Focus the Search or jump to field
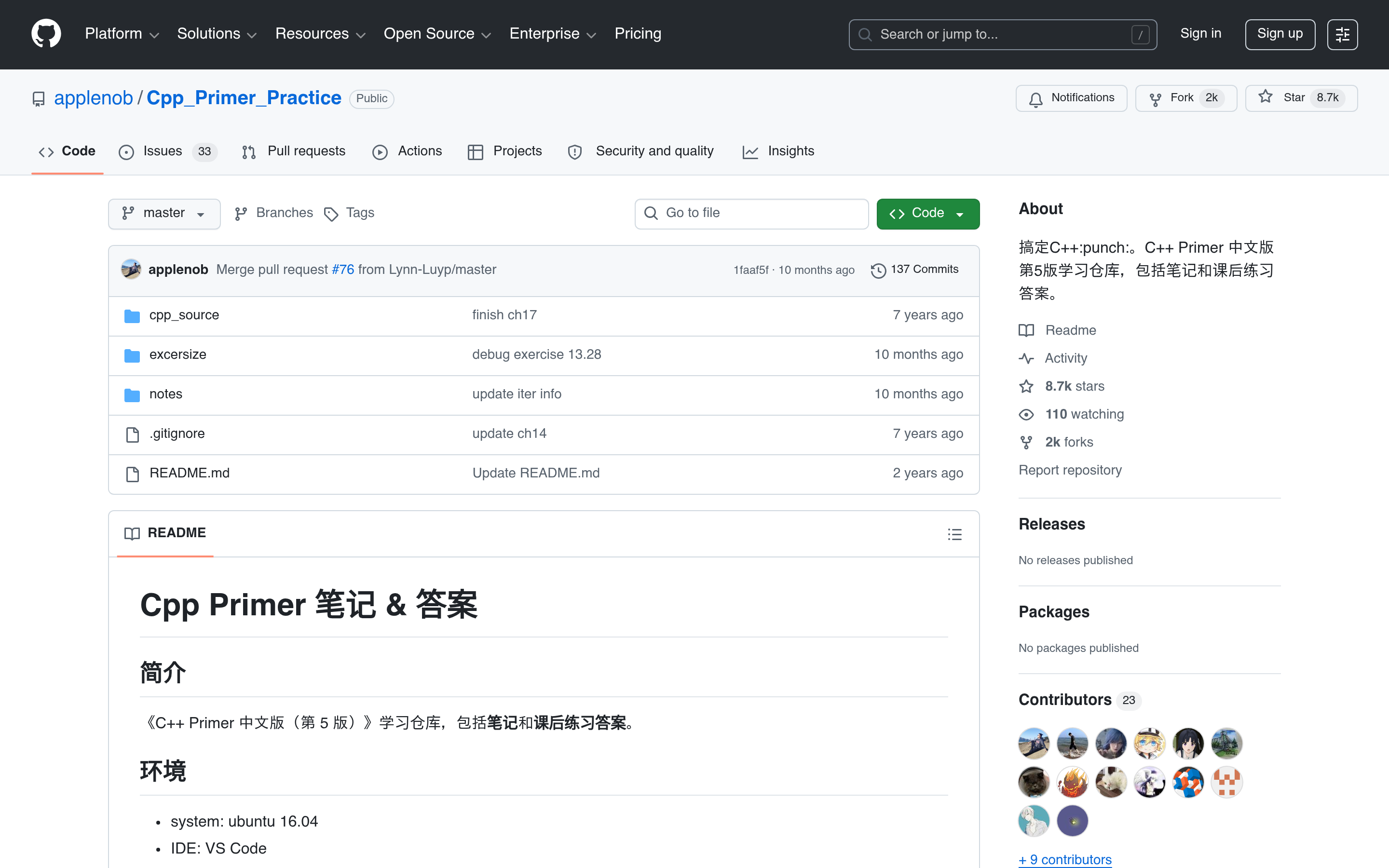 pyautogui.click(x=1002, y=34)
